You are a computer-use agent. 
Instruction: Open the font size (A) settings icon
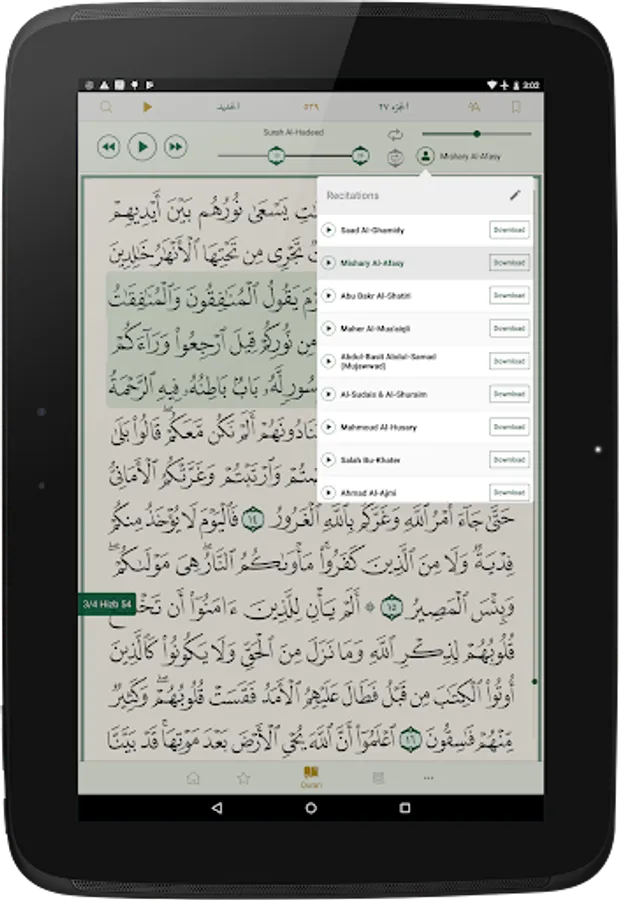tap(474, 107)
